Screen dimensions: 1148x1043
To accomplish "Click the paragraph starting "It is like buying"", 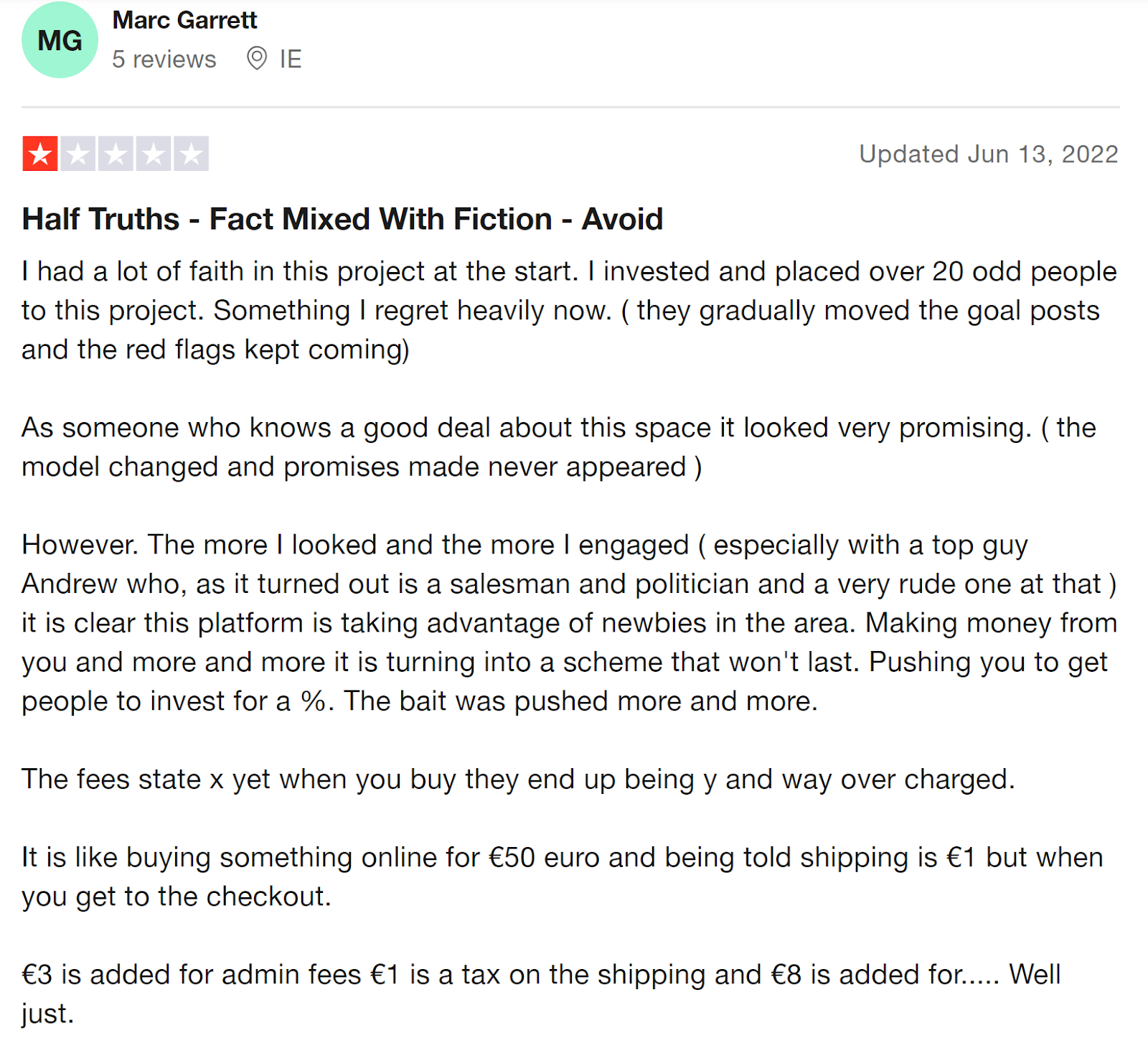I will 562,876.
